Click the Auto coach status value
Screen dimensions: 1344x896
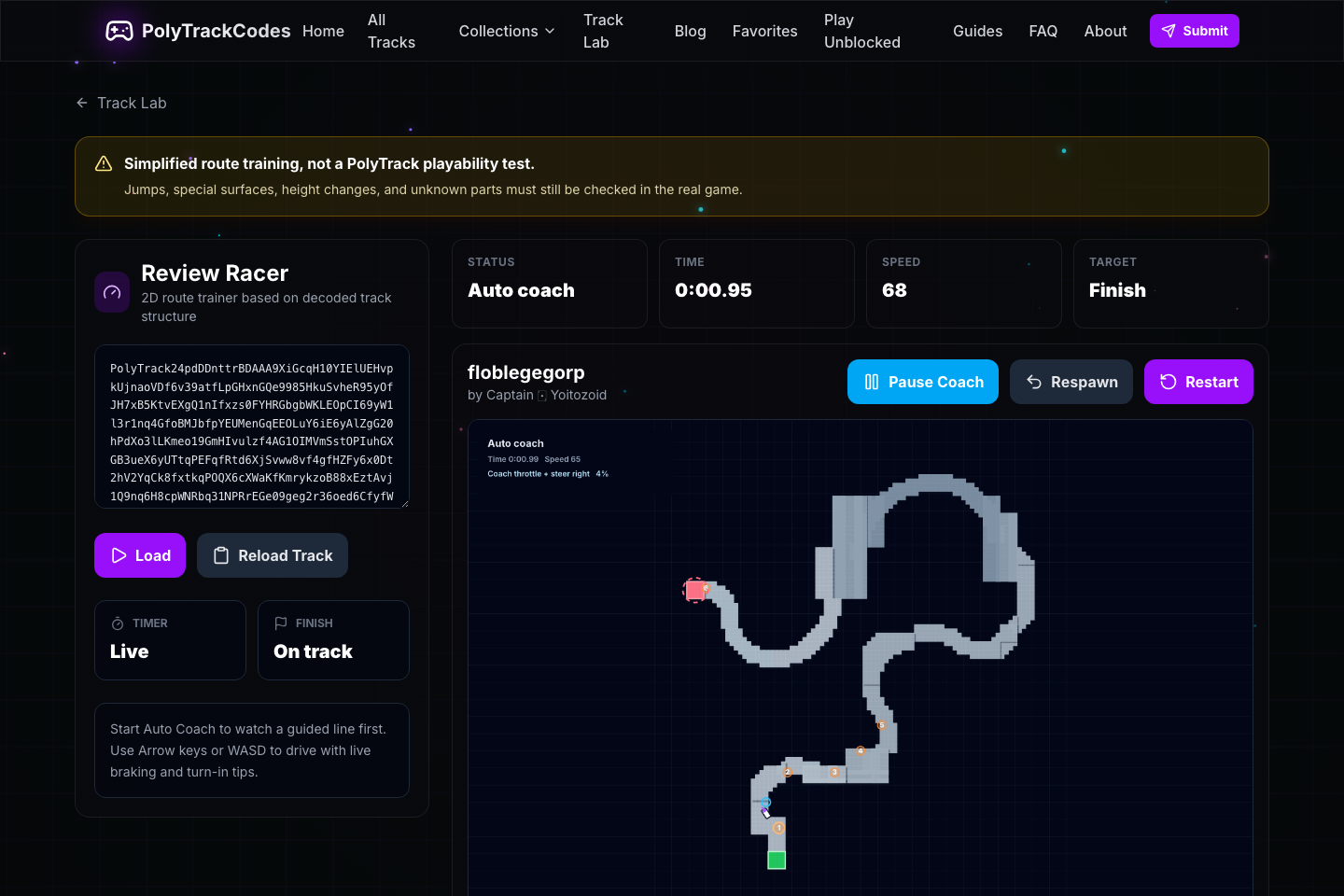click(x=521, y=290)
